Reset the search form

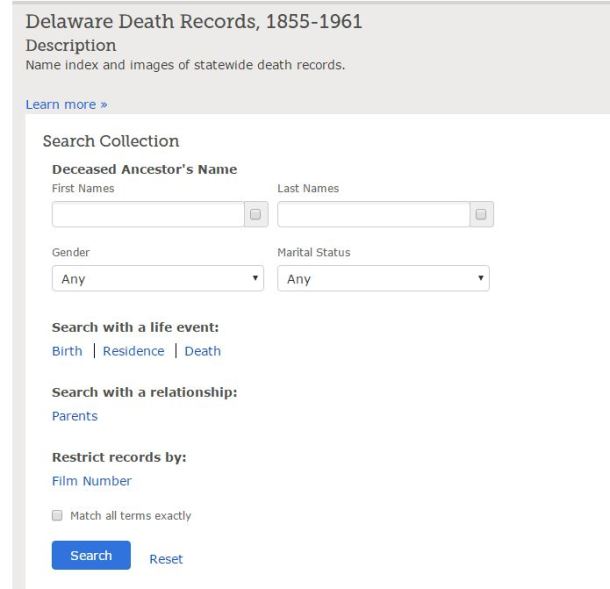[x=166, y=560]
